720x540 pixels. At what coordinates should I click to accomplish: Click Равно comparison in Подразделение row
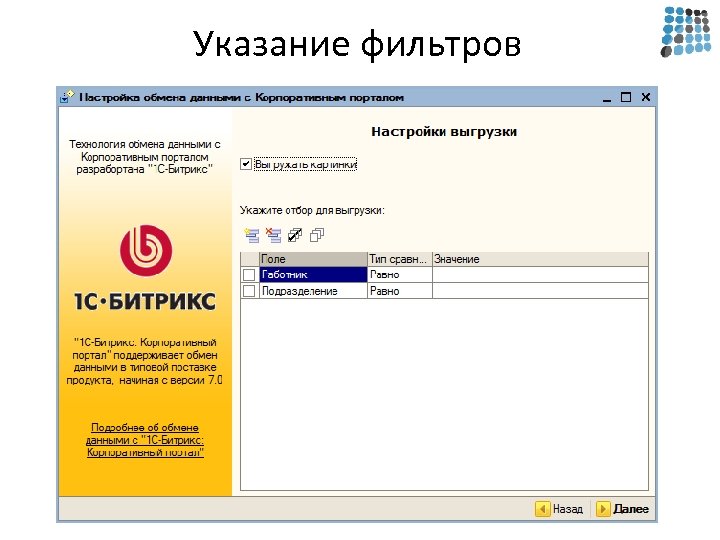[399, 291]
